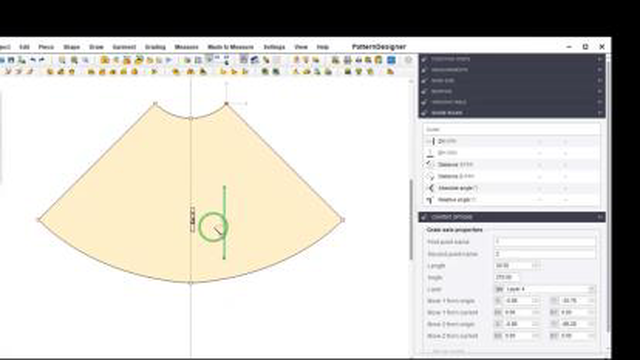Click the hem's right corner point handle
This screenshot has height=360, width=640.
click(343, 220)
